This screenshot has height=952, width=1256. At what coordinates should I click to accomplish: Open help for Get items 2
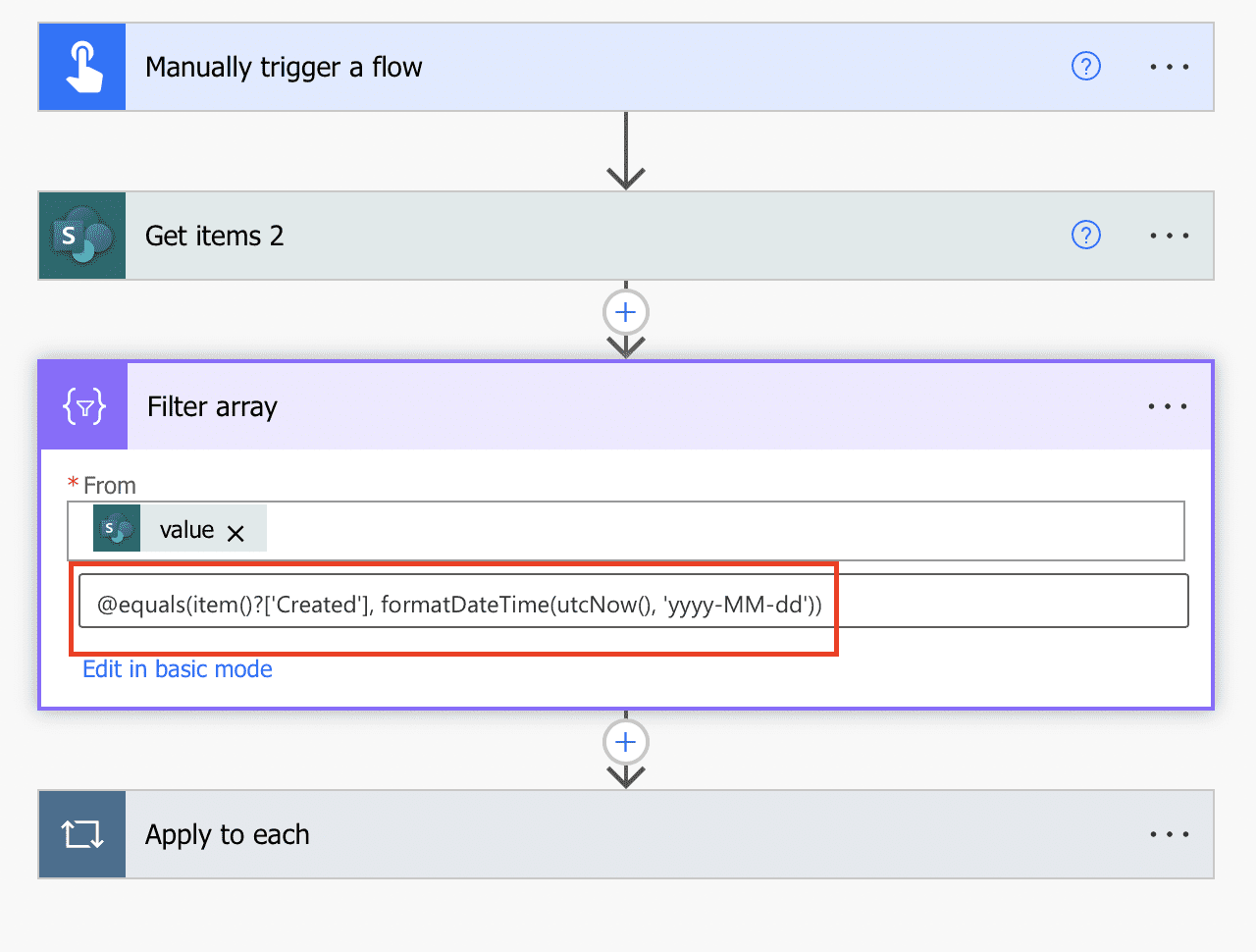[1086, 236]
